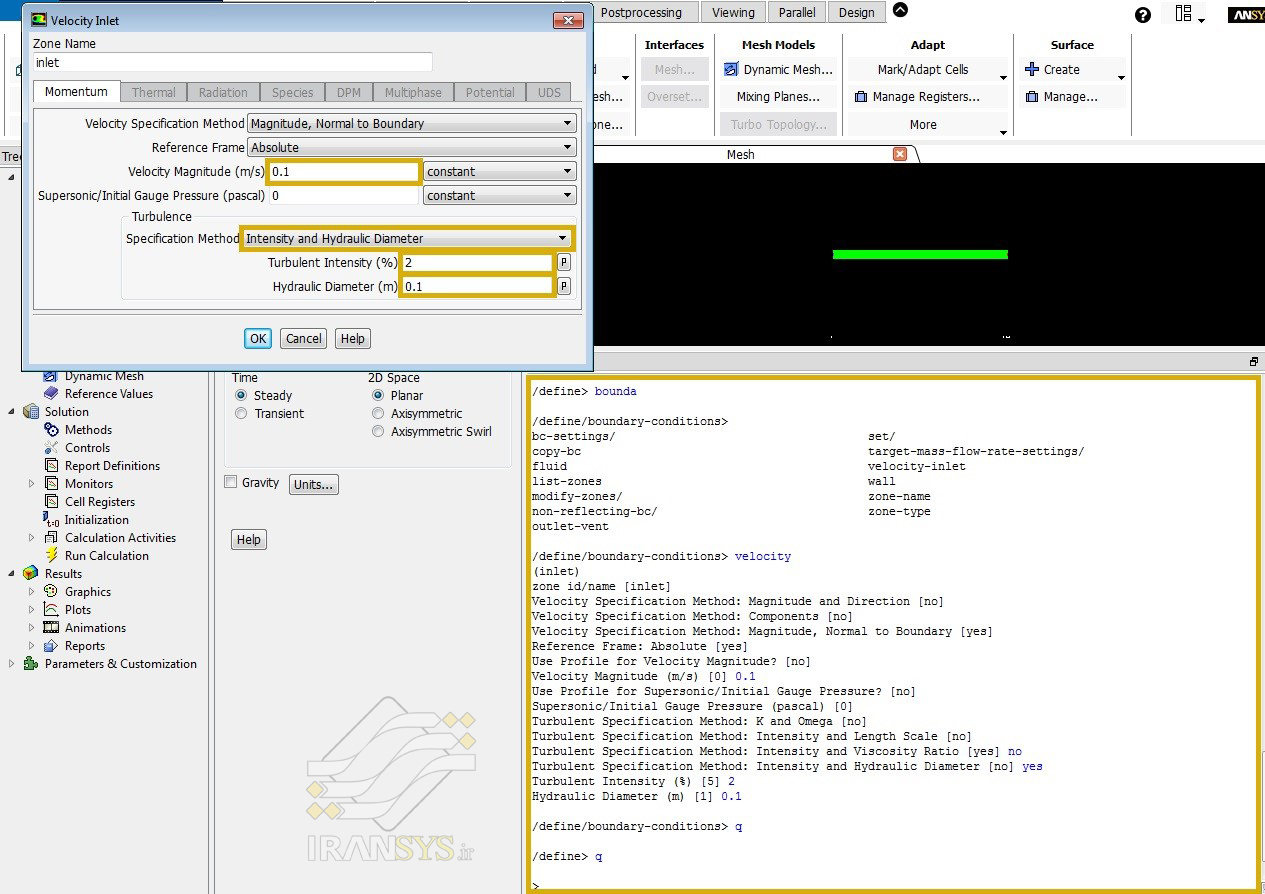Click the Calculation Activities icon
1265x894 pixels.
pyautogui.click(x=51, y=538)
